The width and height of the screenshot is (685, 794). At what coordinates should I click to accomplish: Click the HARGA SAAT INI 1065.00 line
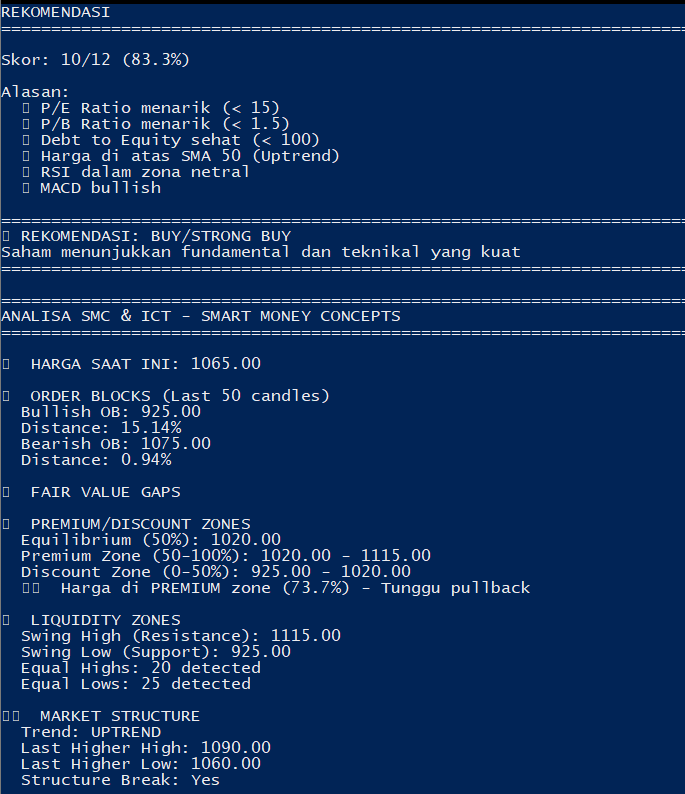click(x=145, y=364)
